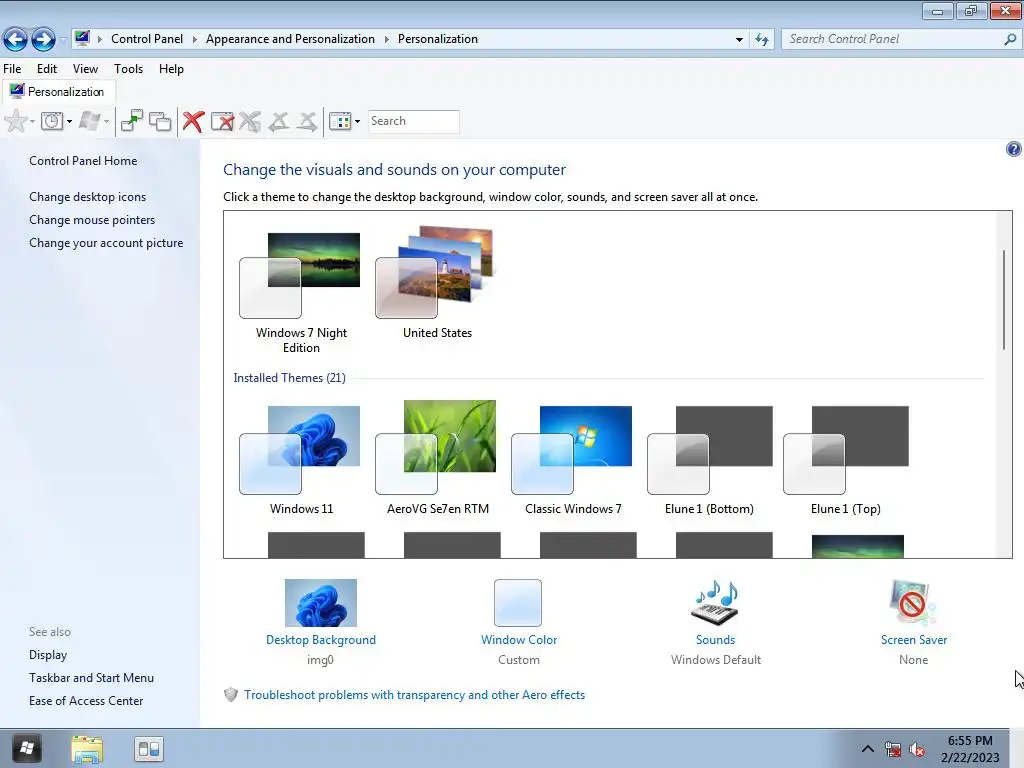The width and height of the screenshot is (1024, 768).
Task: Click the shield icon beside Troubleshoot link
Action: (x=231, y=695)
